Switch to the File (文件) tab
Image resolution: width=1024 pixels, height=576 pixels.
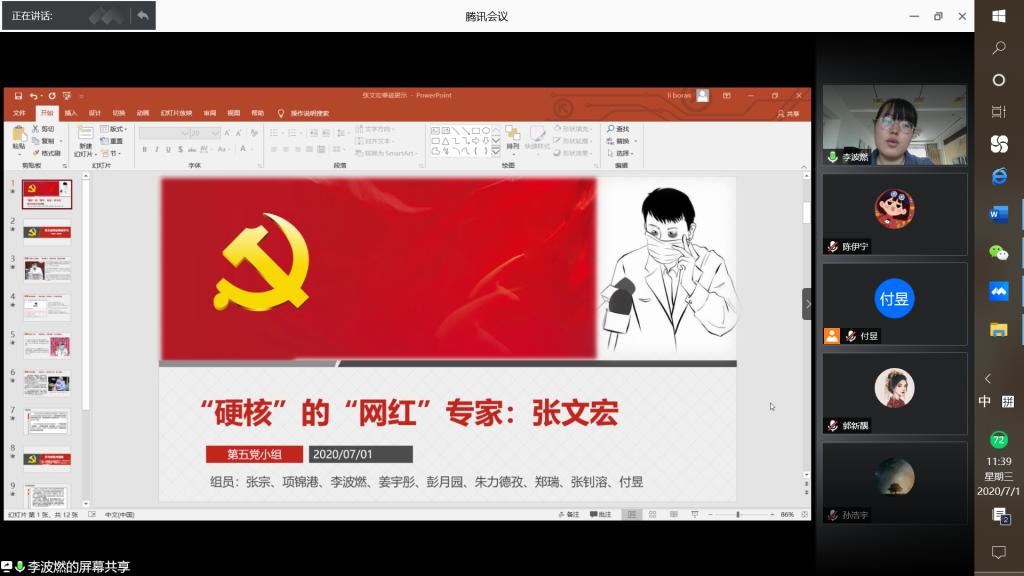(19, 113)
